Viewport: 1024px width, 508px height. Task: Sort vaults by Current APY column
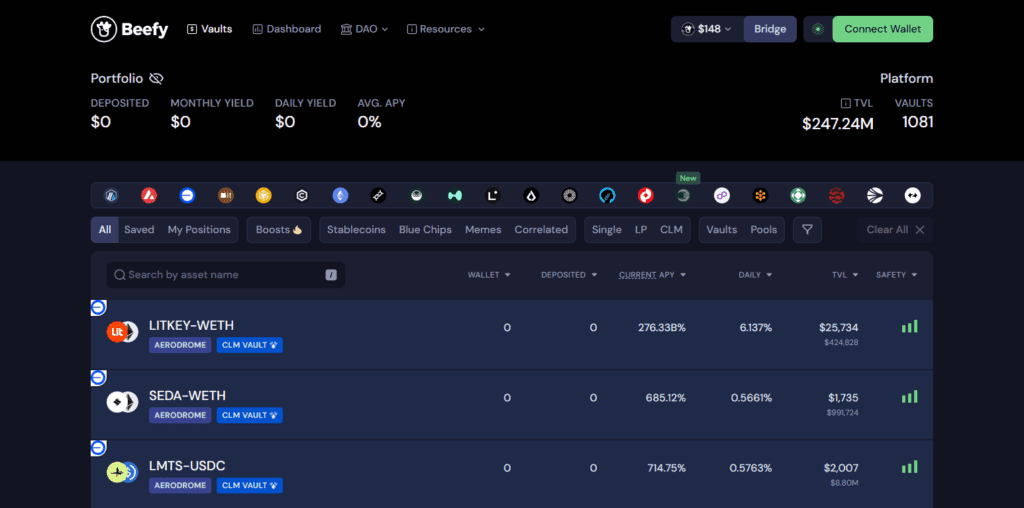pos(652,275)
